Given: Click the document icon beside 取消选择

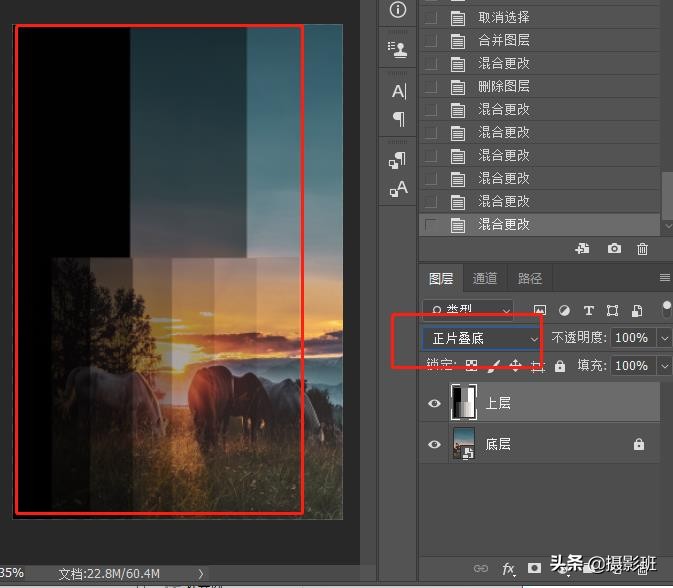Looking at the screenshot, I should (x=458, y=18).
